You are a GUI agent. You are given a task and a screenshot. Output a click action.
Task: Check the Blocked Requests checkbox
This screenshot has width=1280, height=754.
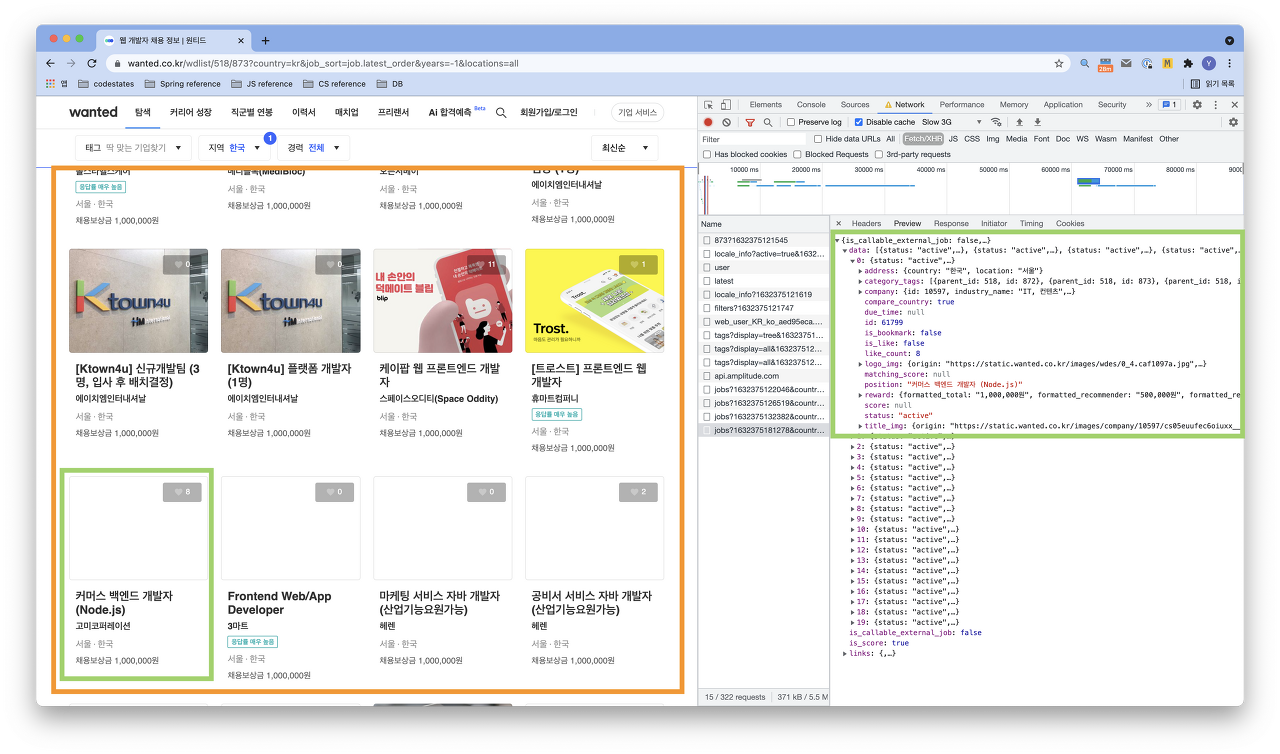797,155
